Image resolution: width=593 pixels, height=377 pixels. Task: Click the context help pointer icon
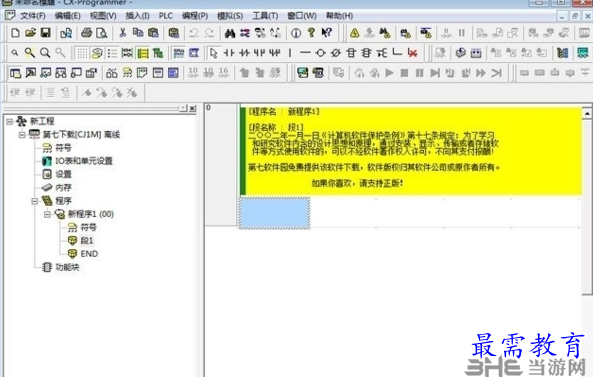(x=327, y=33)
